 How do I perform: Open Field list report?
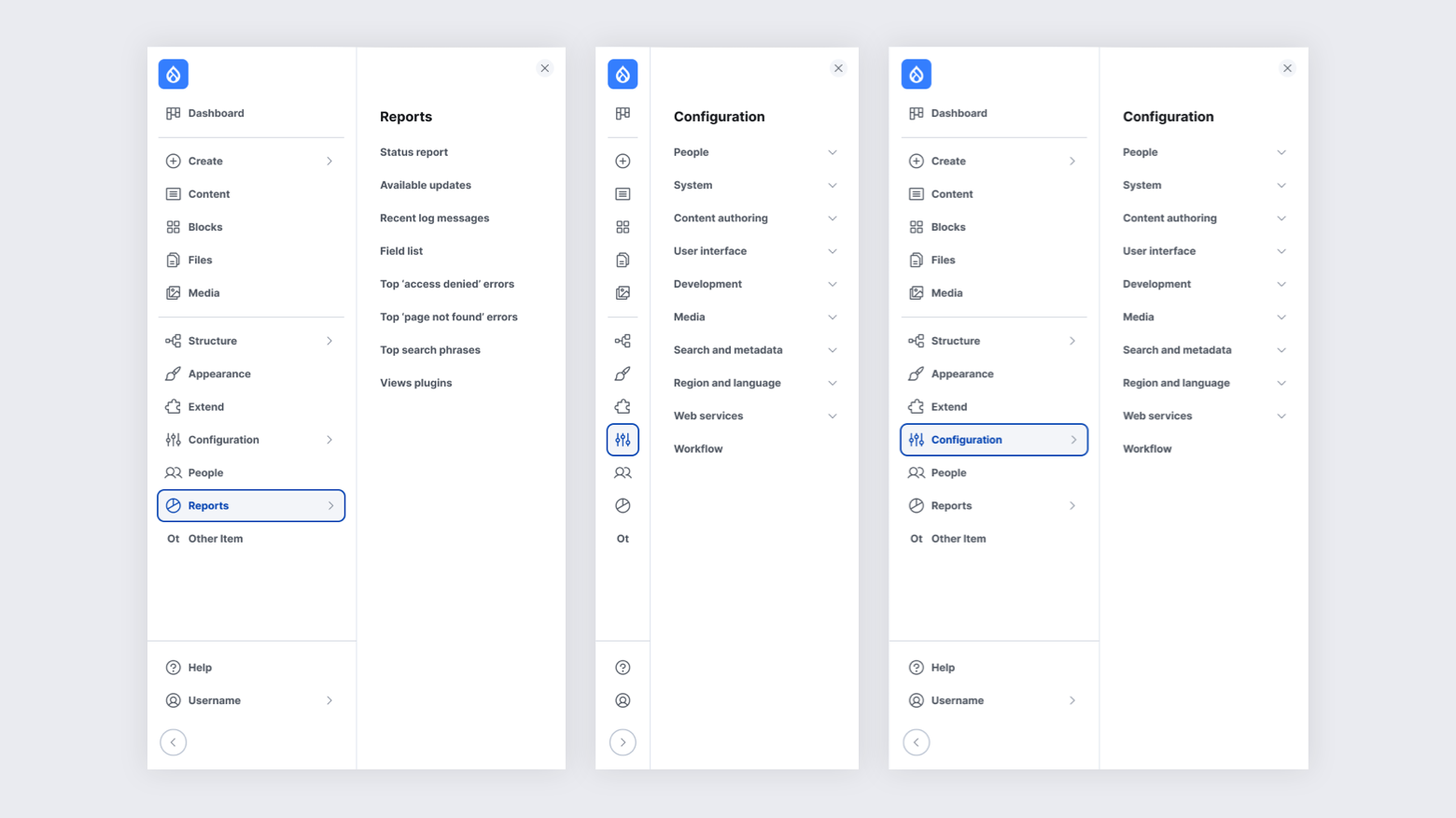click(401, 251)
